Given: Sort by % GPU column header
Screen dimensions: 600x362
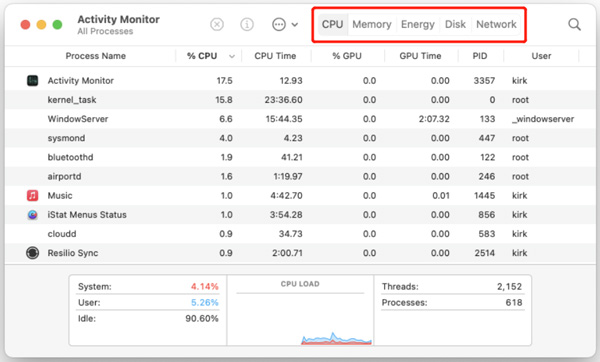Looking at the screenshot, I should point(347,56).
